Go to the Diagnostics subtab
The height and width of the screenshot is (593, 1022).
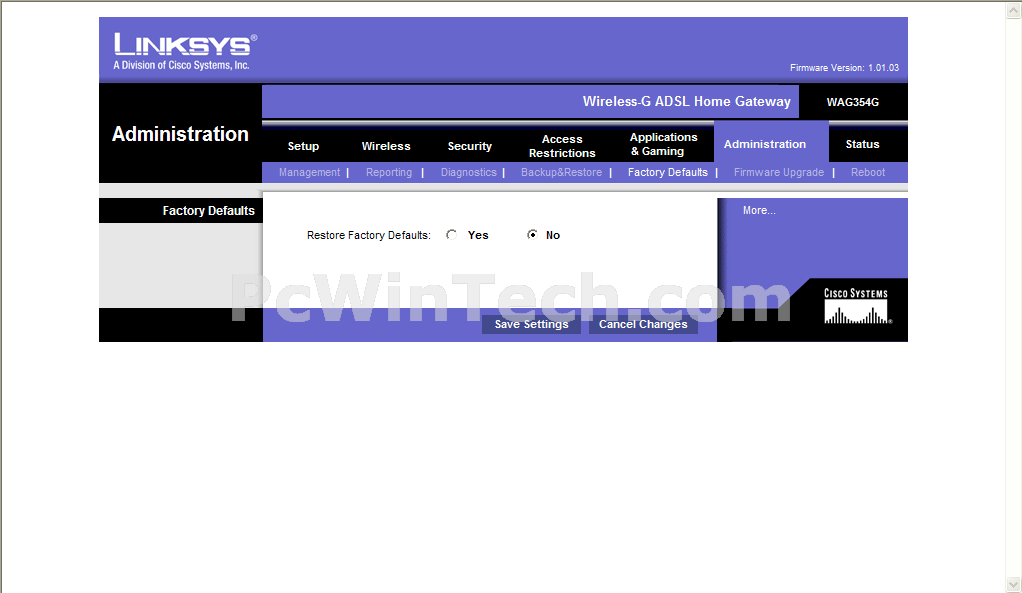coord(469,172)
